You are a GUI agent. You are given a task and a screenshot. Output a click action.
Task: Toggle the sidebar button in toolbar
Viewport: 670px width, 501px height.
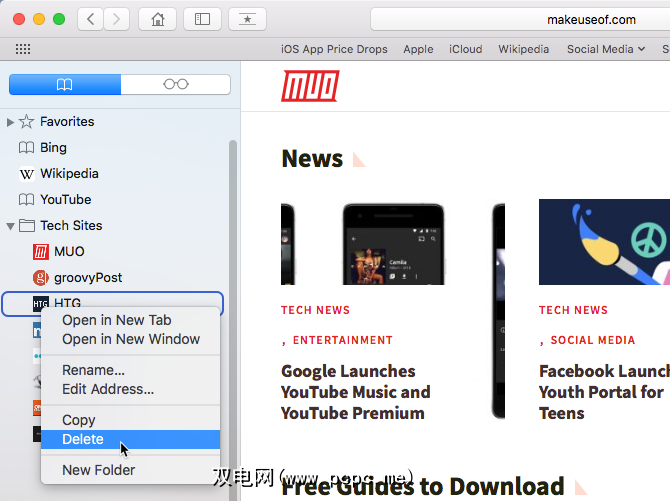(202, 19)
